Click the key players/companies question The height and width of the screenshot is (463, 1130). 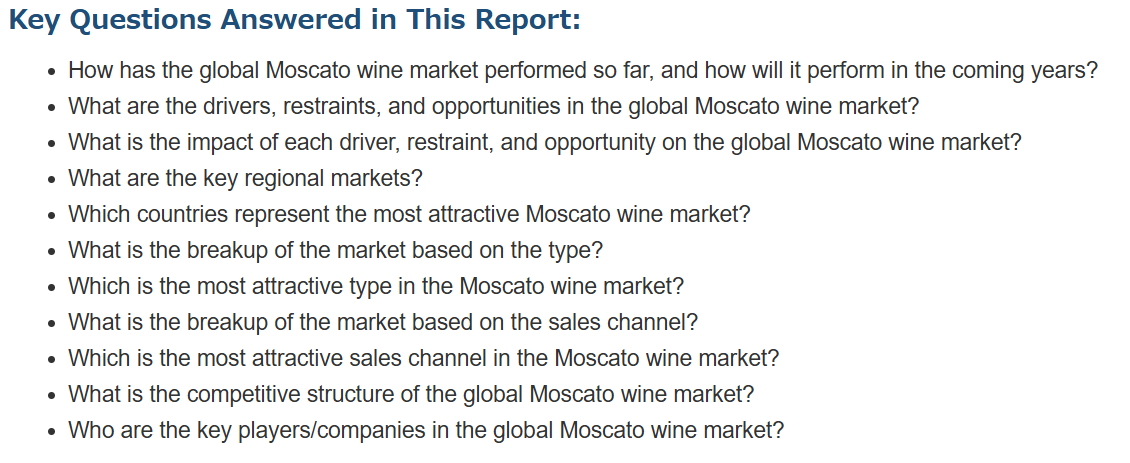click(x=426, y=431)
